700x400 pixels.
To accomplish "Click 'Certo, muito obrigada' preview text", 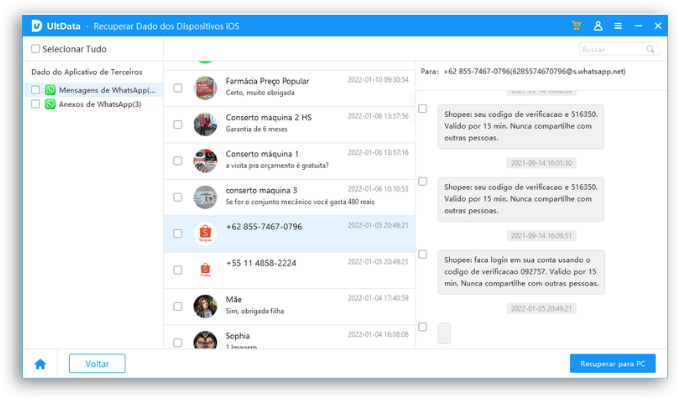I will pyautogui.click(x=260, y=93).
